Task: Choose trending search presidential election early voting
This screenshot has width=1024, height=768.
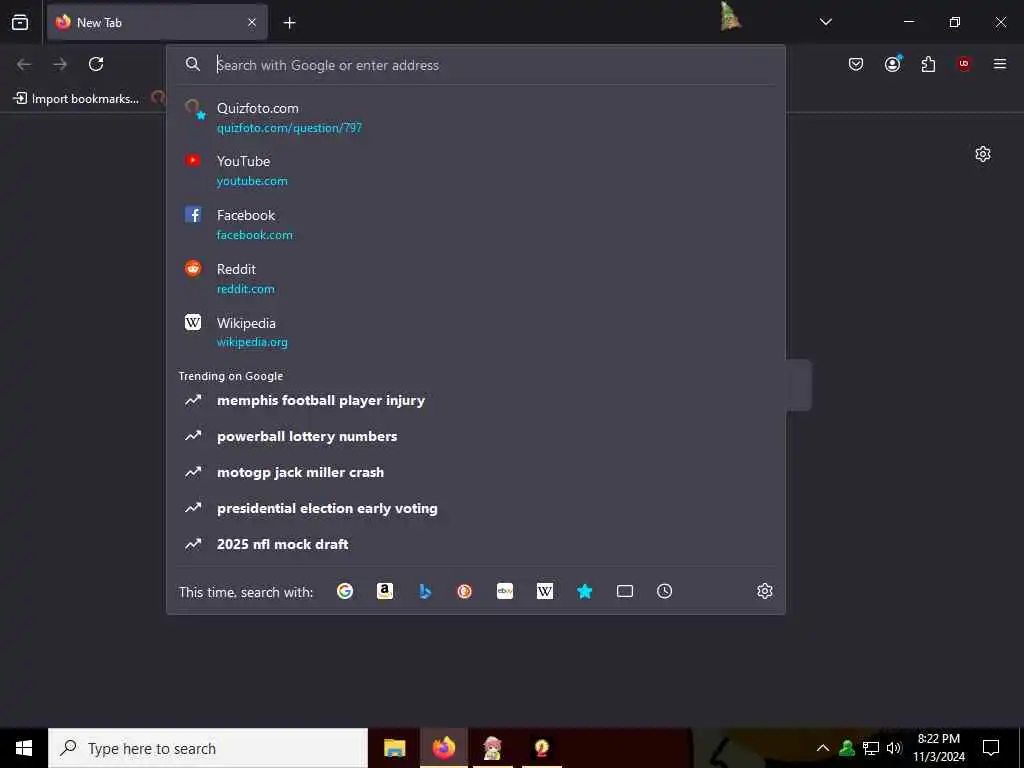Action: [476, 508]
